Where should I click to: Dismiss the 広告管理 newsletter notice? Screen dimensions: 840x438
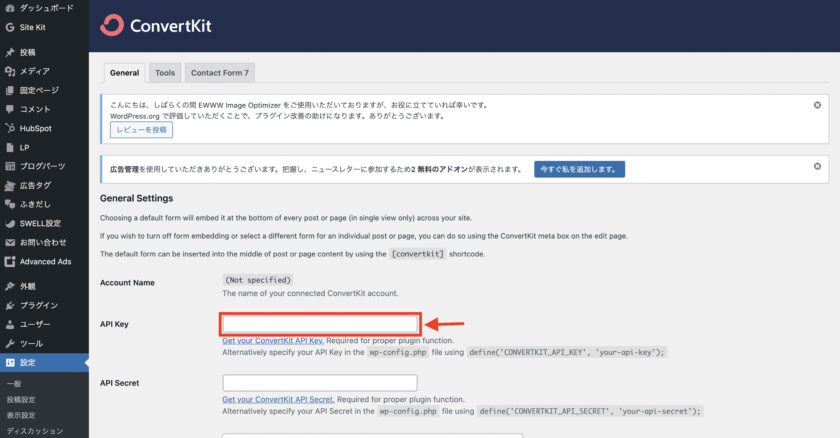tap(817, 166)
